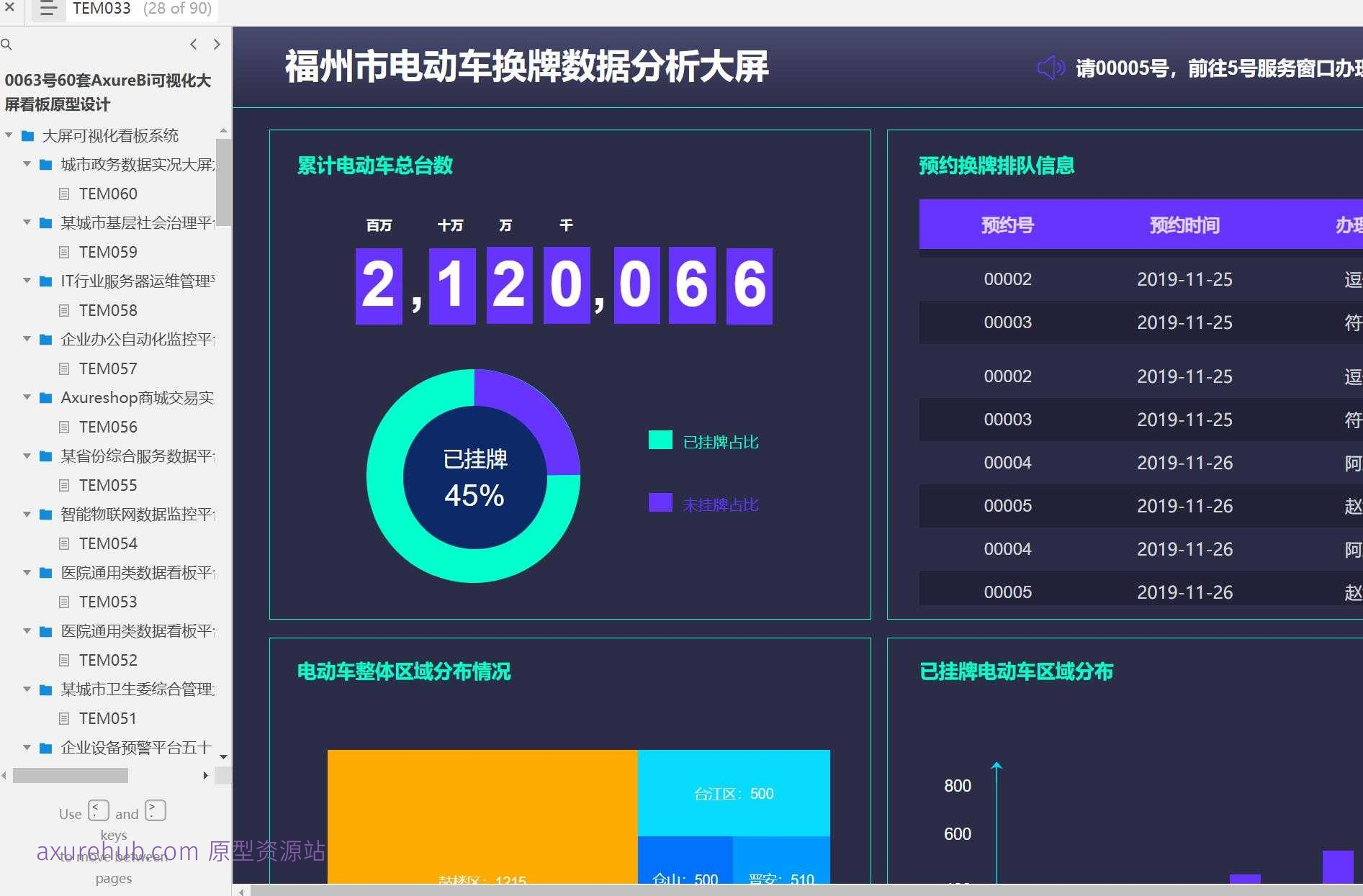Collapse the 企业办公自动化监控平 folder
1363x896 pixels.
pos(27,339)
